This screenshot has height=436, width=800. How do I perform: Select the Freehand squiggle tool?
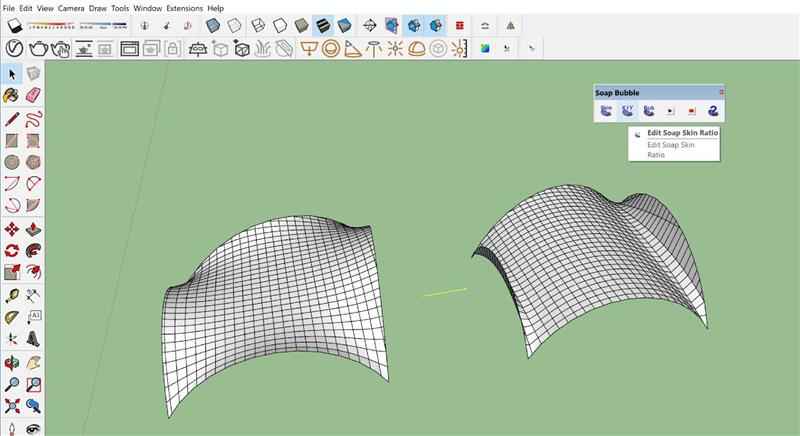click(x=33, y=119)
